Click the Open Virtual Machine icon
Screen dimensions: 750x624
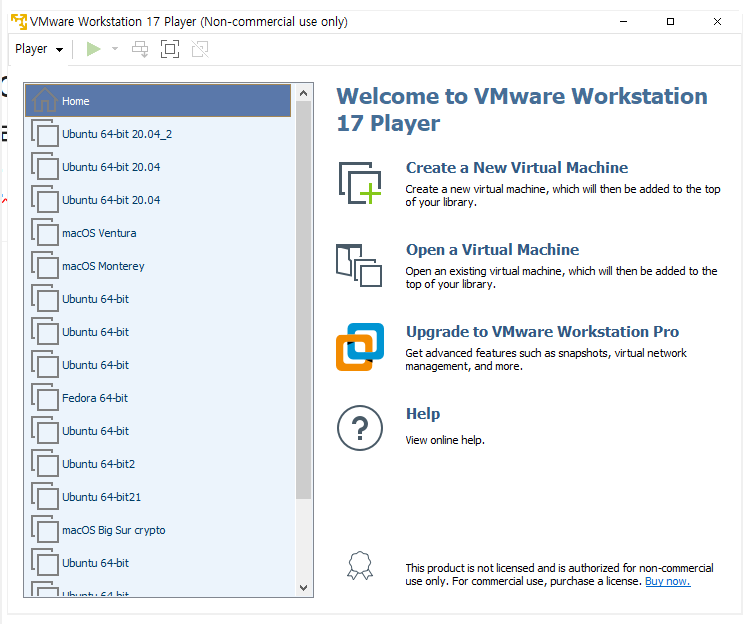[x=359, y=265]
